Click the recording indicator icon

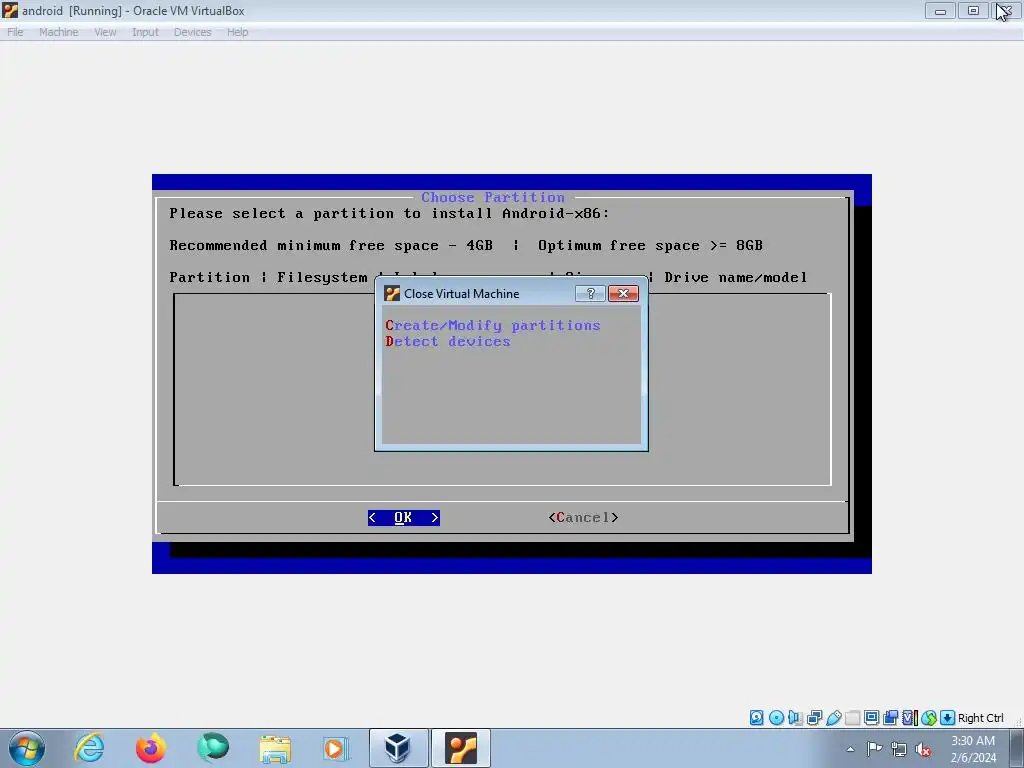(x=890, y=718)
